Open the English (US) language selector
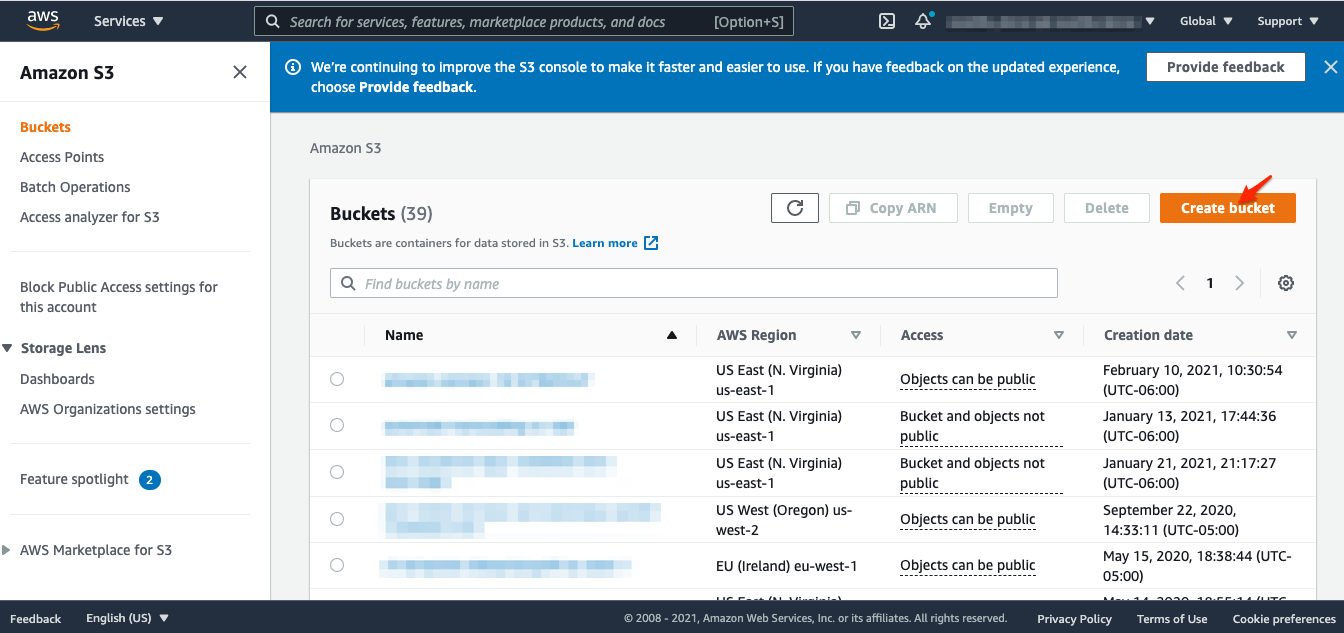 pyautogui.click(x=128, y=618)
